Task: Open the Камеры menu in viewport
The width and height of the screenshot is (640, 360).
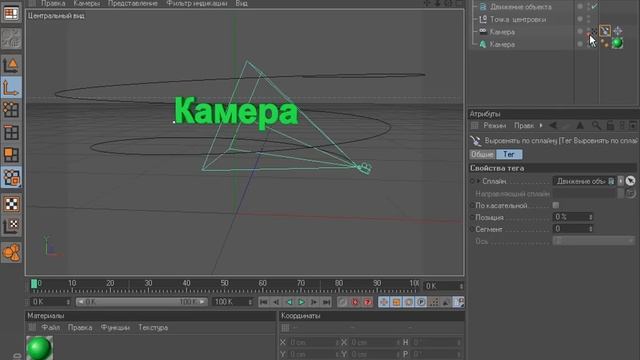Action: tap(87, 3)
